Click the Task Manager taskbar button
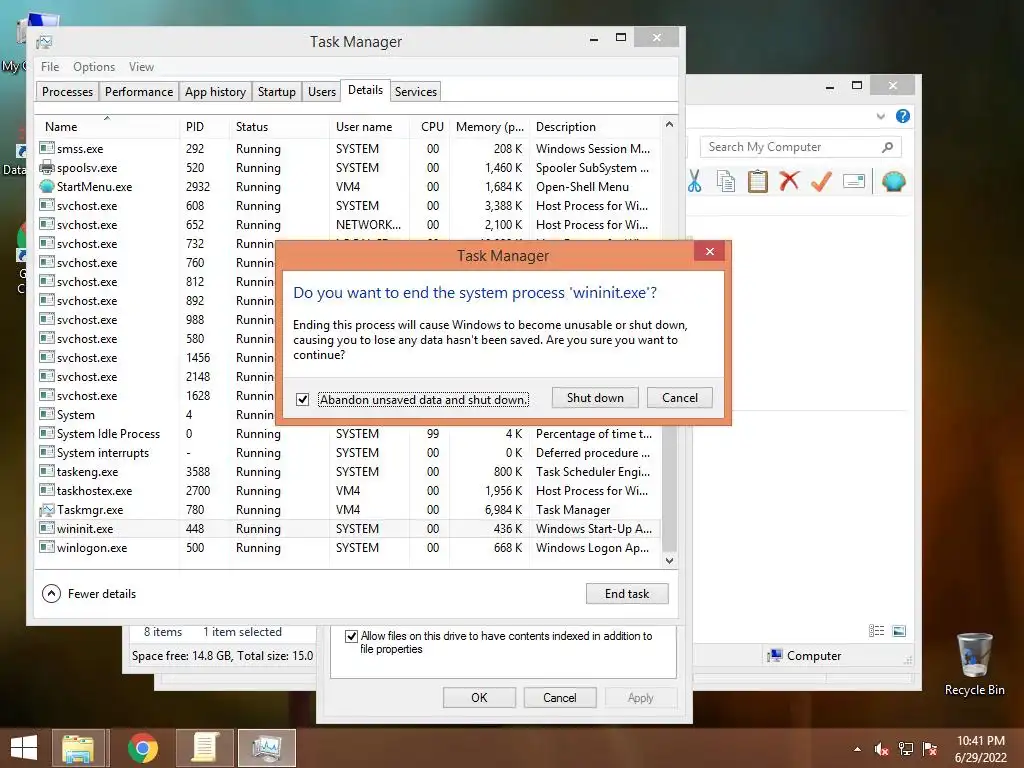This screenshot has width=1024, height=768. click(266, 748)
